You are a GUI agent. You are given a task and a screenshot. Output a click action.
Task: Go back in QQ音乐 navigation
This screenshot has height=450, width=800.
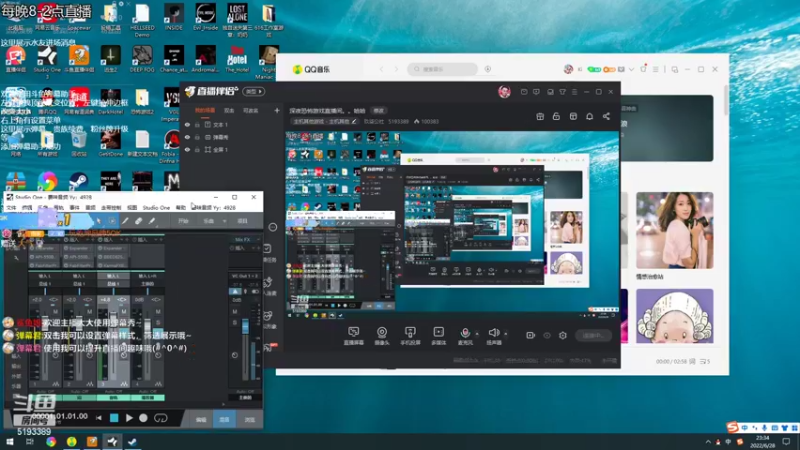pos(381,69)
